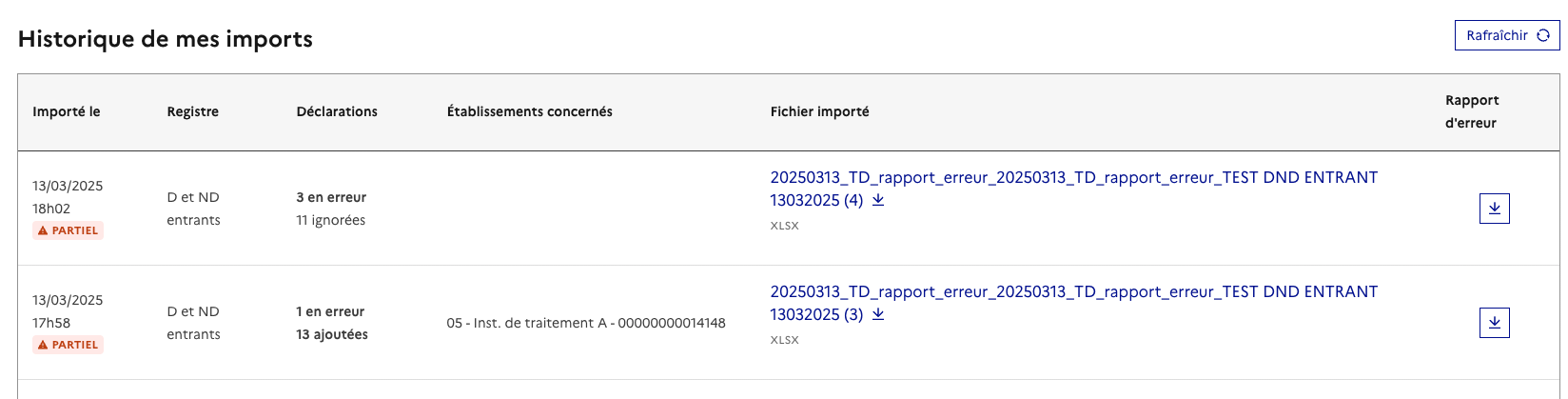
Task: Click download arrow beside file name ending (3)
Action: (878, 314)
